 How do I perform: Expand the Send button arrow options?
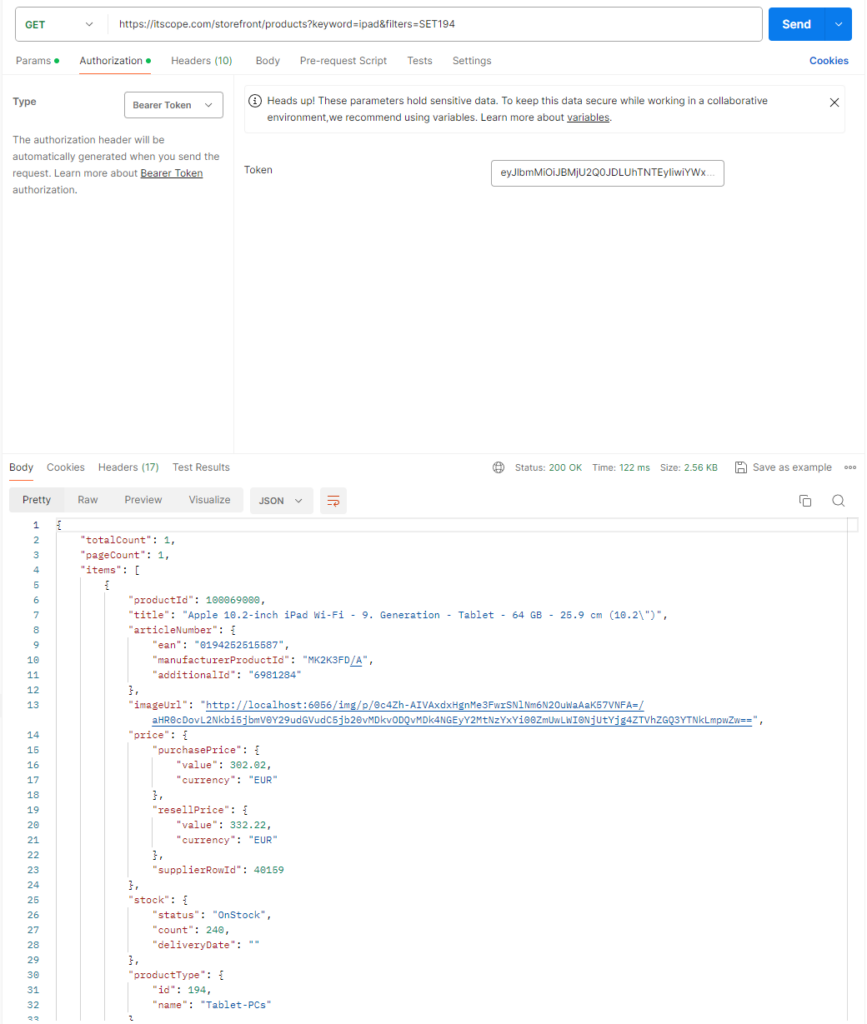click(x=838, y=24)
